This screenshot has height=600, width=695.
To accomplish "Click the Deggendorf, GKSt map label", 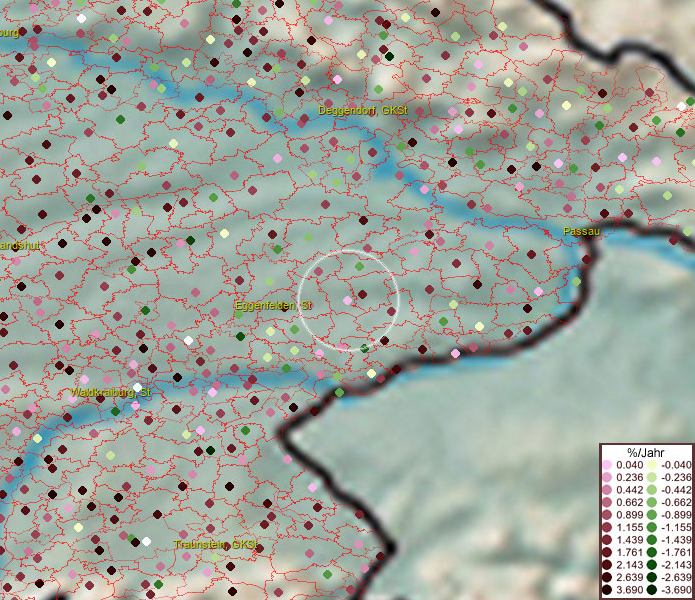I will pos(363,110).
